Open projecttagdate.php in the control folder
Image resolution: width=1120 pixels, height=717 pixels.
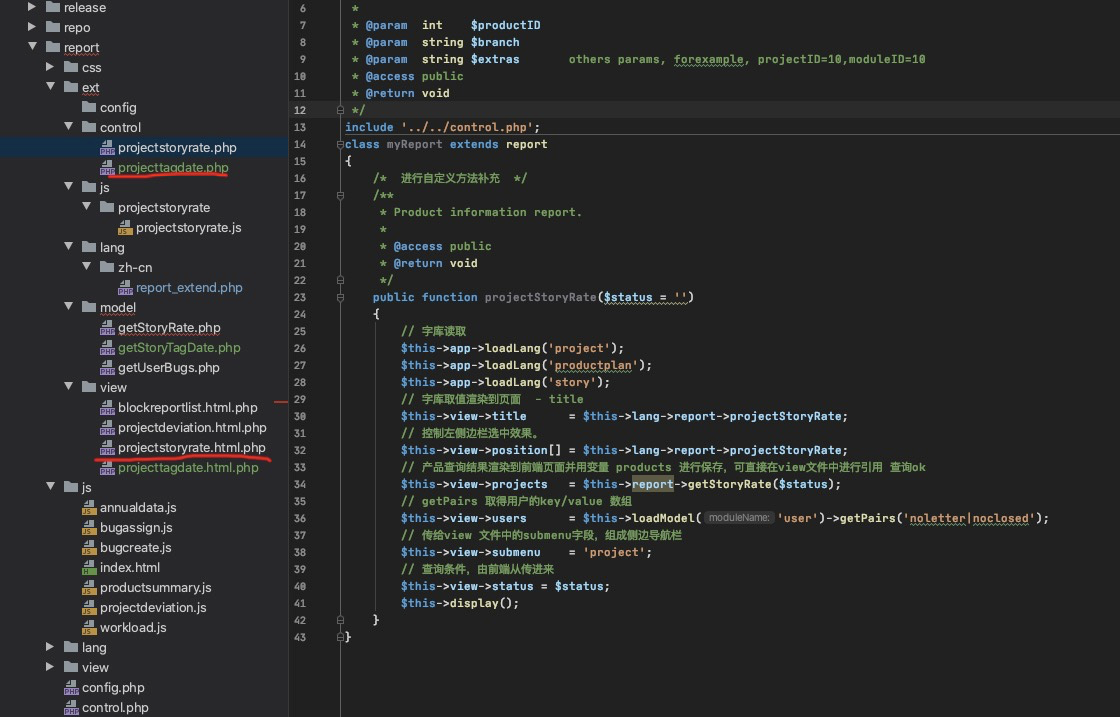[x=173, y=168]
